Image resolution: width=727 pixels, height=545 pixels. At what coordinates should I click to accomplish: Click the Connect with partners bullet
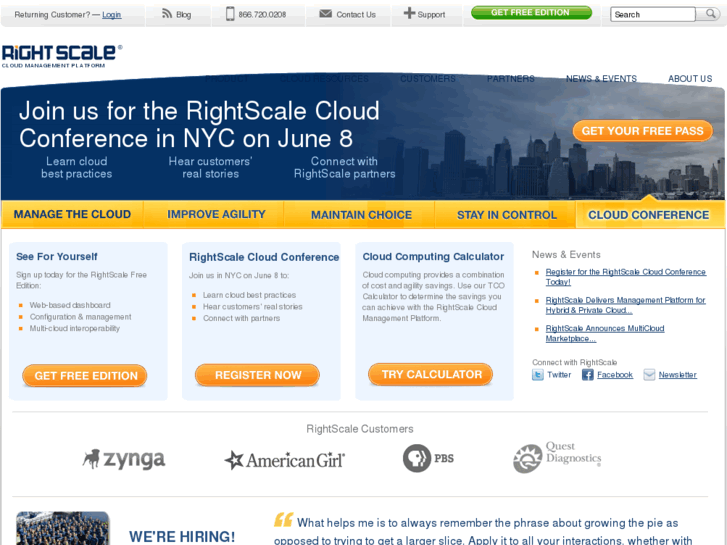[x=242, y=318]
